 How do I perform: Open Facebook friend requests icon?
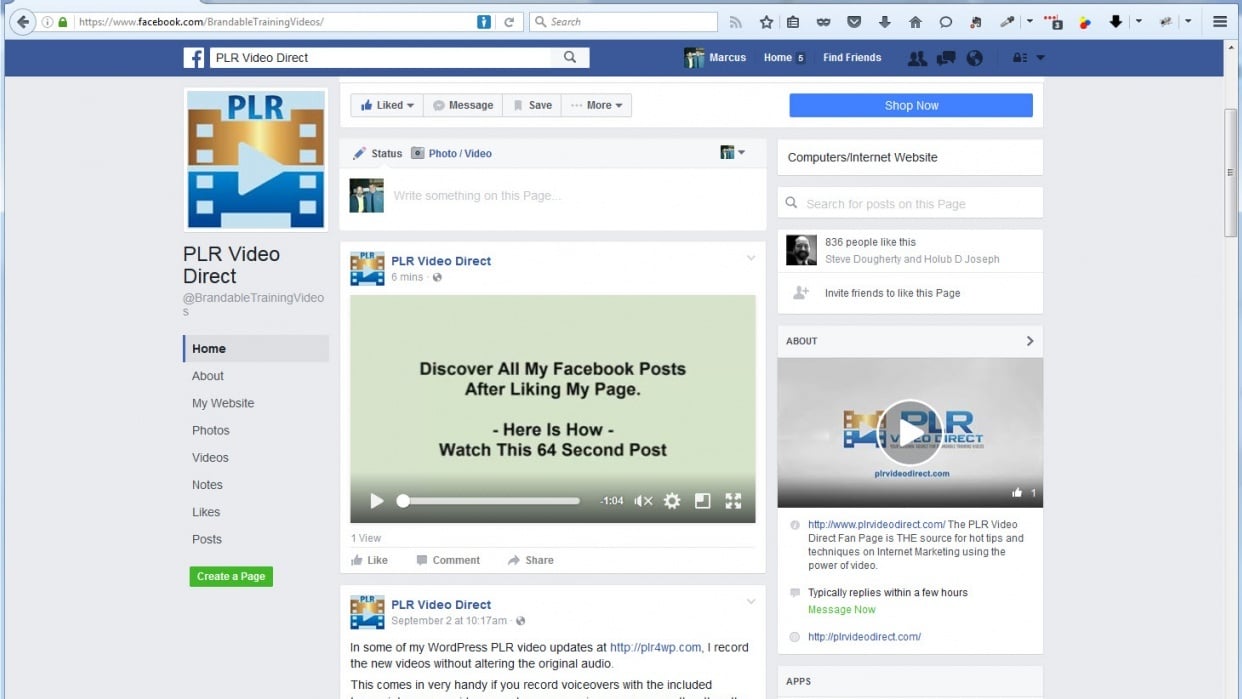point(916,58)
